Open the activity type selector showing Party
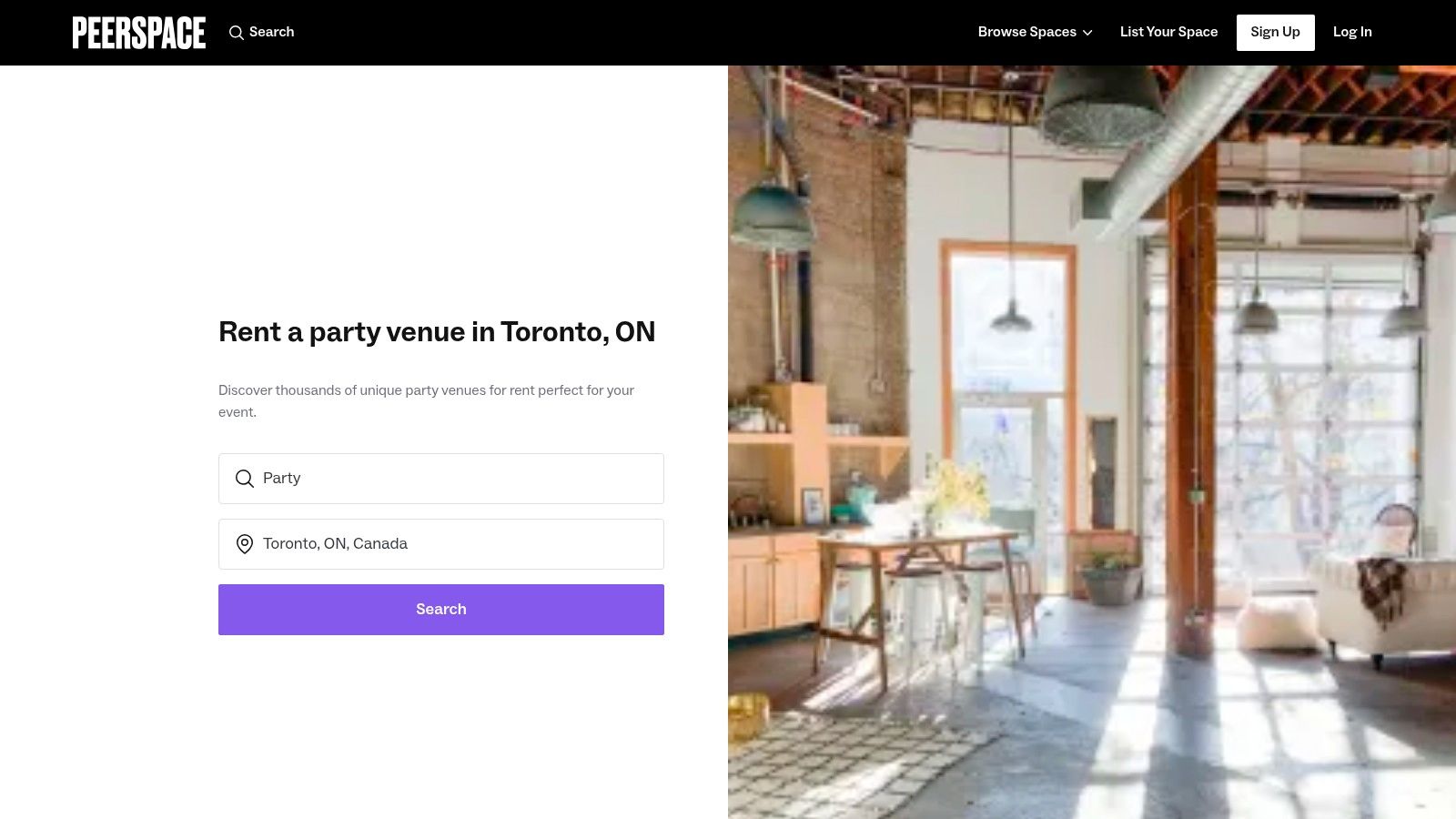Image resolution: width=1456 pixels, height=819 pixels. [441, 478]
